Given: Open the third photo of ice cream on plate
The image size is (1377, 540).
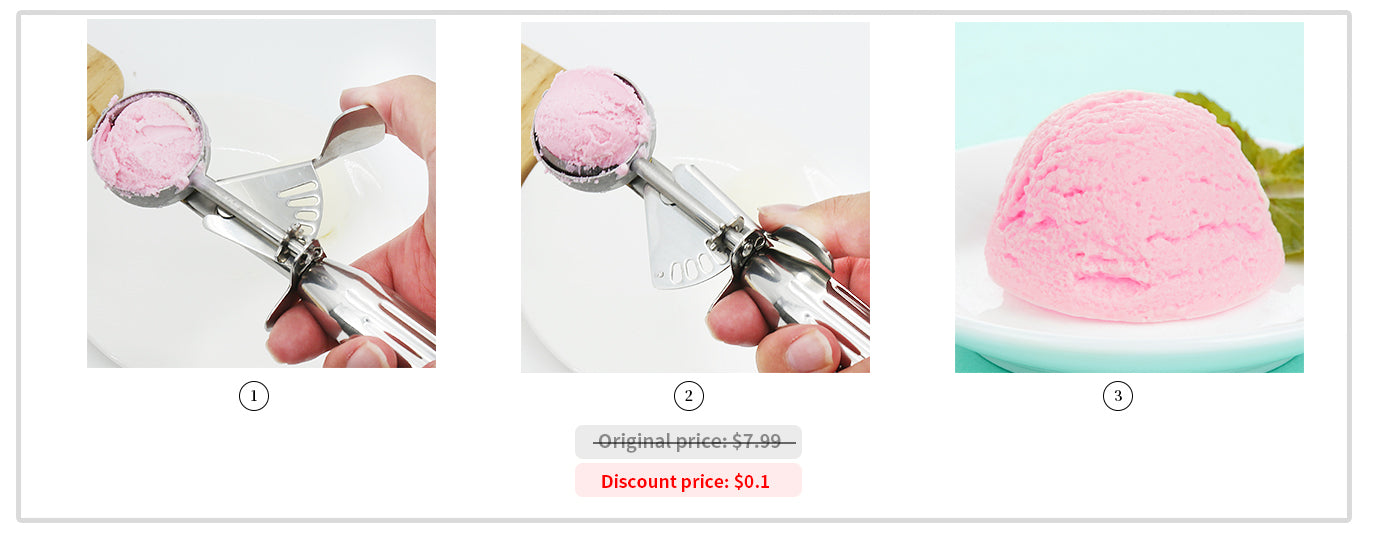Looking at the screenshot, I should tap(1129, 198).
